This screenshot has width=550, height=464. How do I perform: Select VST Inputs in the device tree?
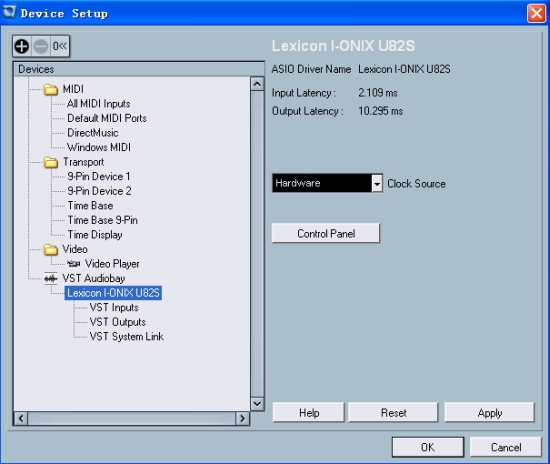[x=114, y=308]
